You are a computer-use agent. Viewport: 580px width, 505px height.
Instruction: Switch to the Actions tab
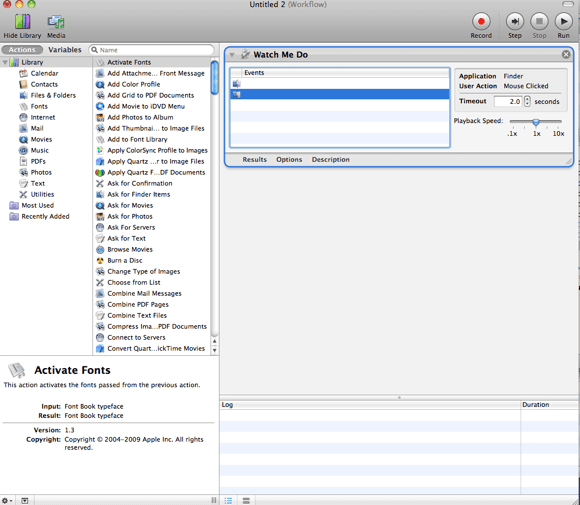coord(22,50)
